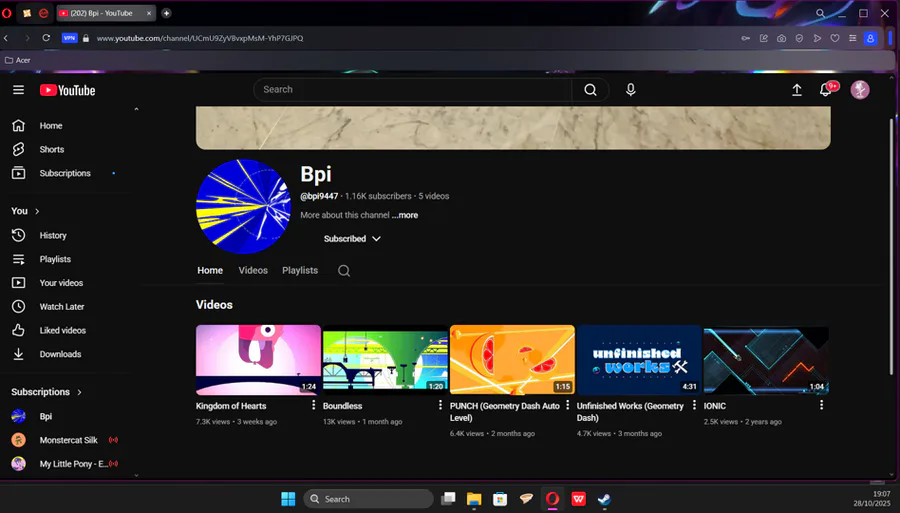Open the notifications bell
Image resolution: width=900 pixels, height=513 pixels.
[826, 90]
